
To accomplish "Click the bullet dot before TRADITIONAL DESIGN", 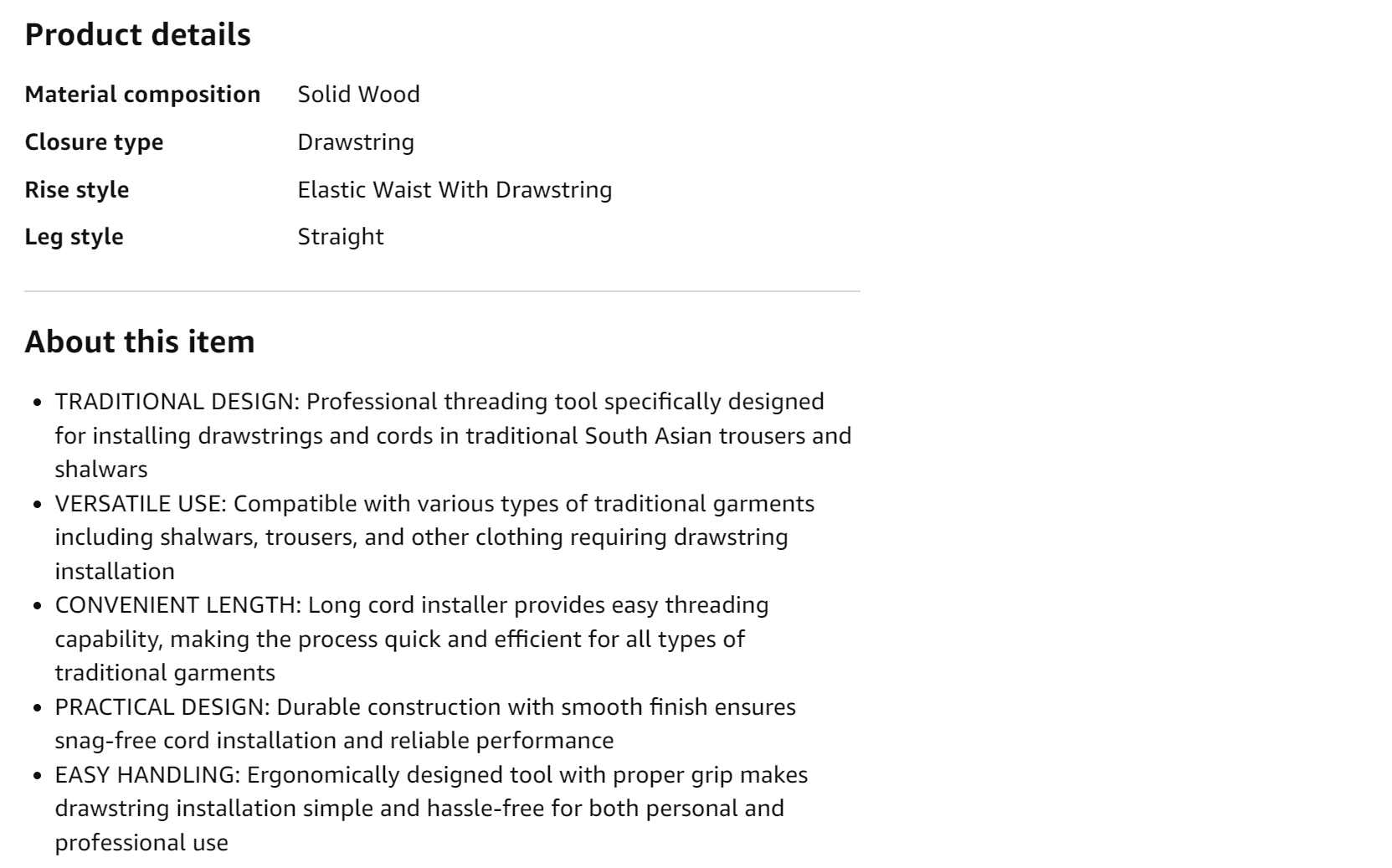I will [38, 403].
